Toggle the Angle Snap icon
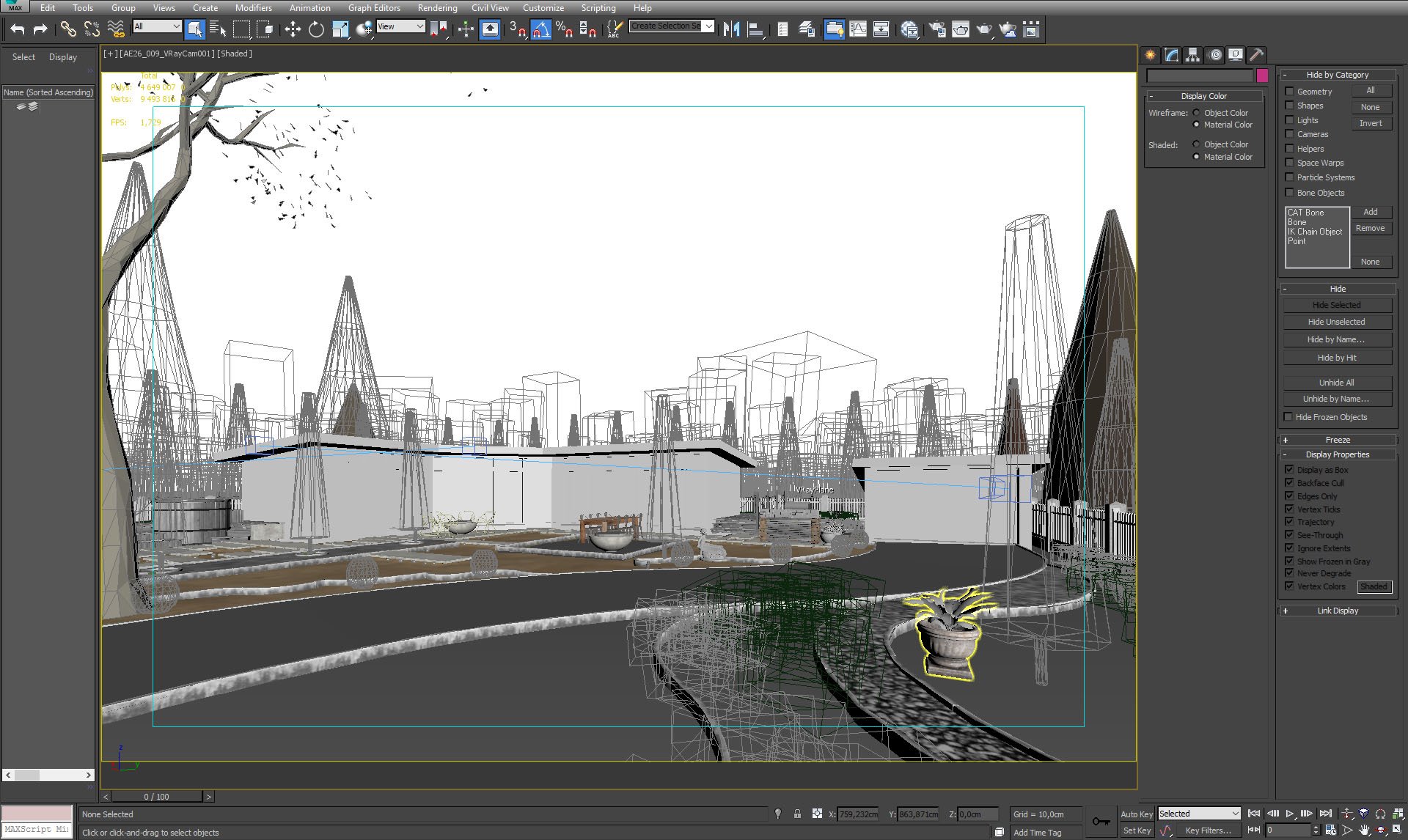 point(540,29)
